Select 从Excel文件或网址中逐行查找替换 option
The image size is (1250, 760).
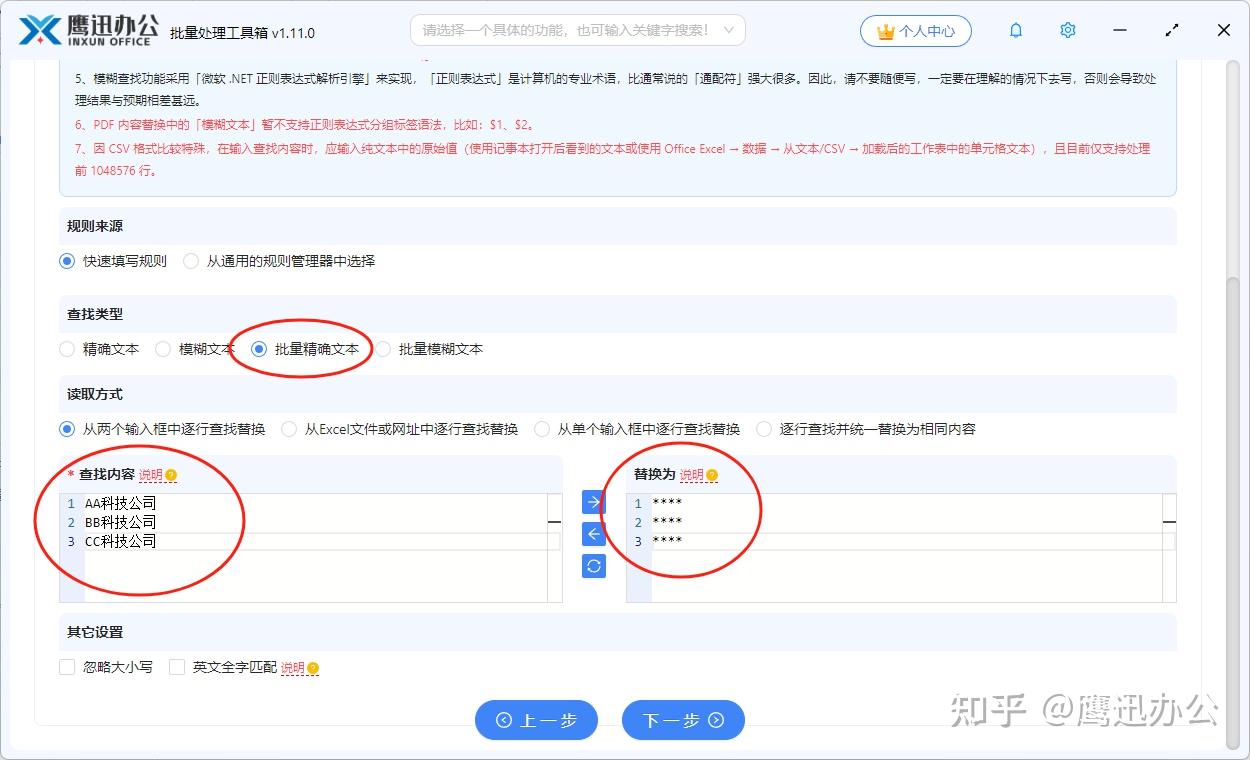pyautogui.click(x=289, y=429)
